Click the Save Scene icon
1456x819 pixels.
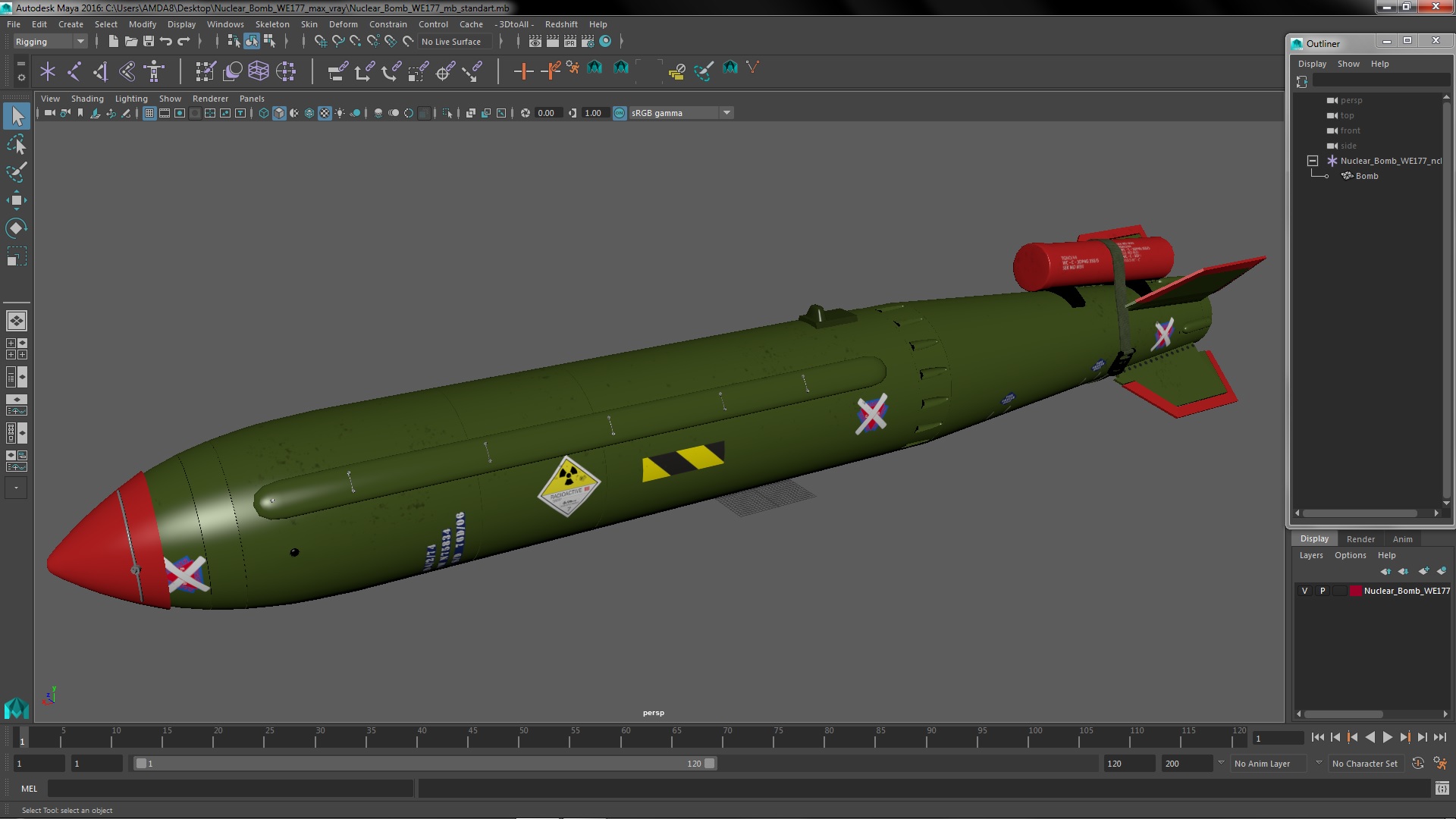click(149, 42)
